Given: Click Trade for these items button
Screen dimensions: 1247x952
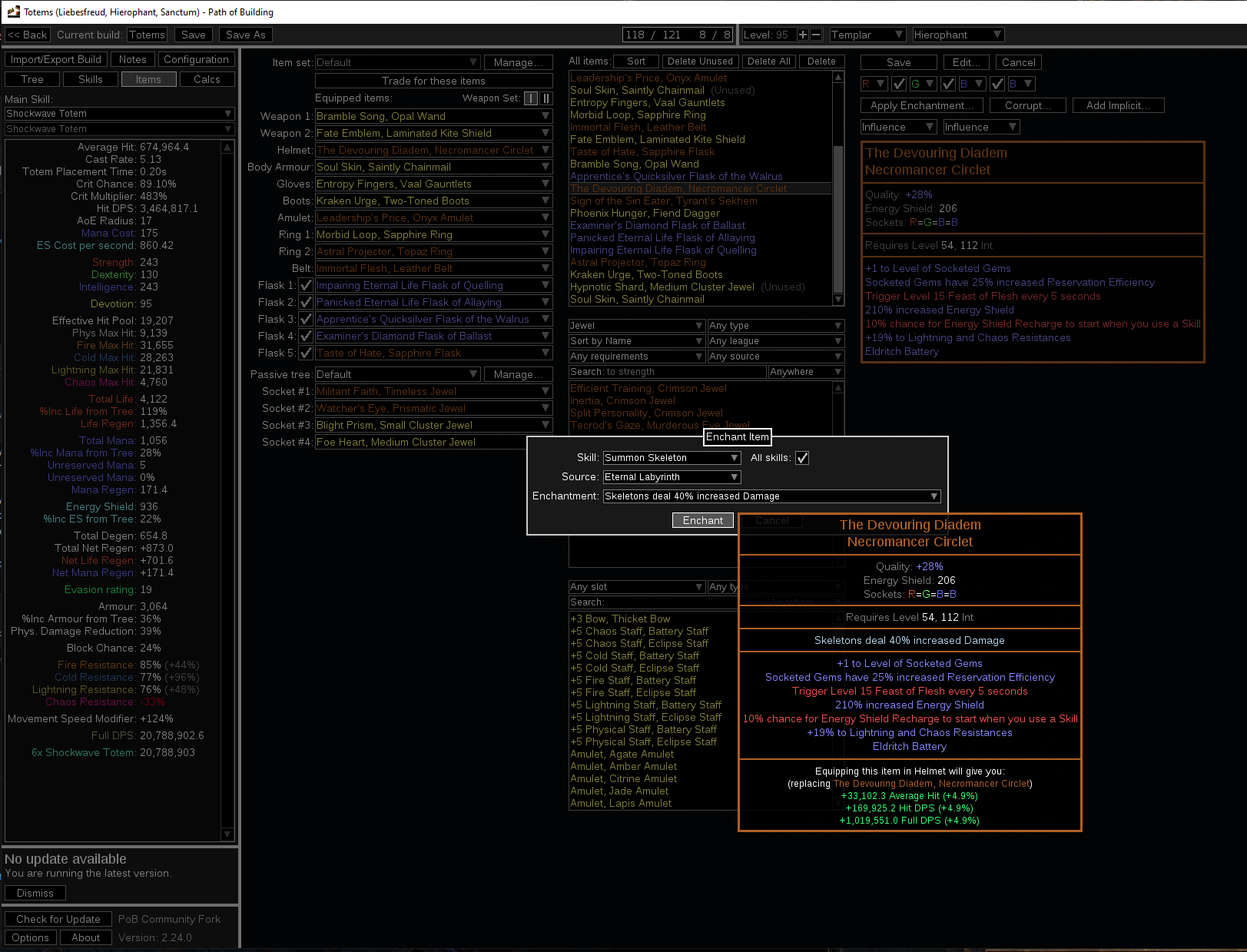Looking at the screenshot, I should (x=434, y=81).
